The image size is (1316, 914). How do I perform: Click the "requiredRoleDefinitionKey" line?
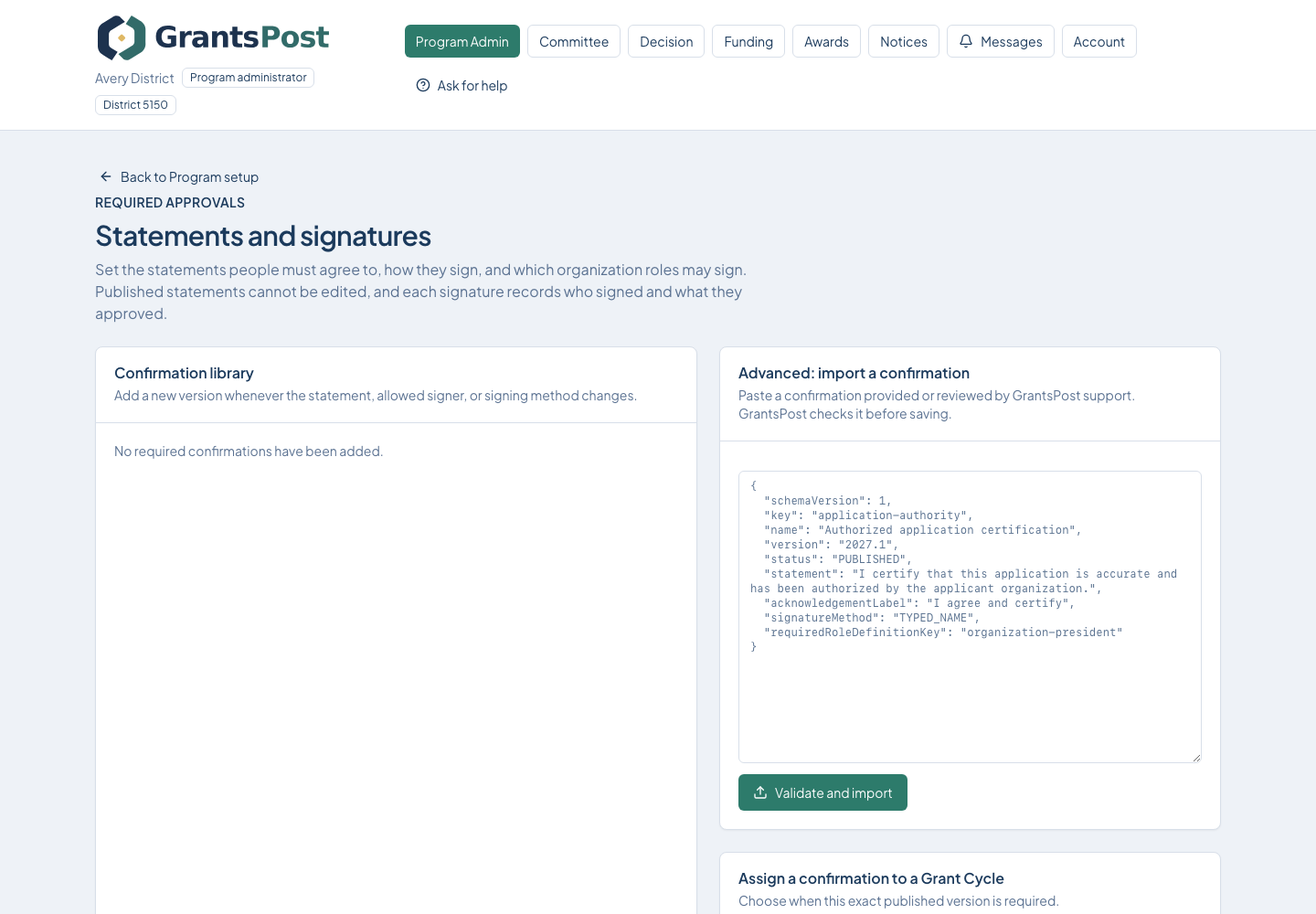point(943,632)
